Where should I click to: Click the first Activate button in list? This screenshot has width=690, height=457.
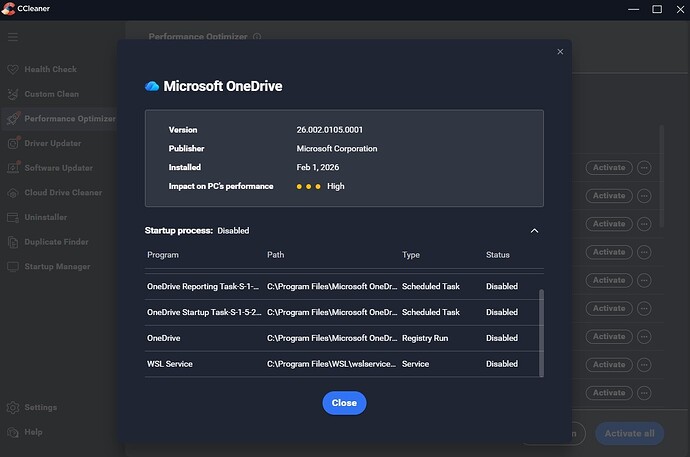[609, 168]
